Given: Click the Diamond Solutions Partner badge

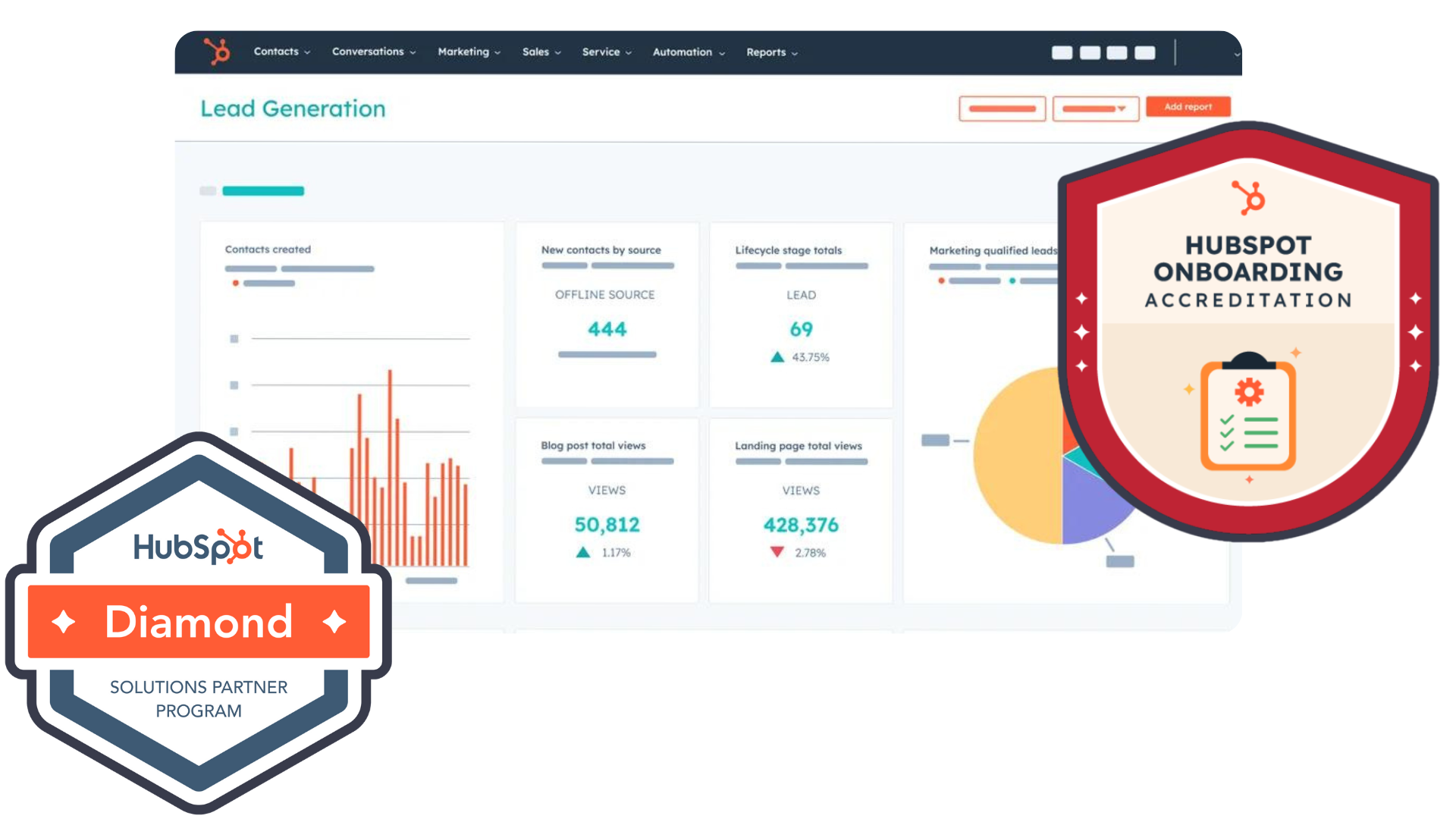Looking at the screenshot, I should click(199, 622).
